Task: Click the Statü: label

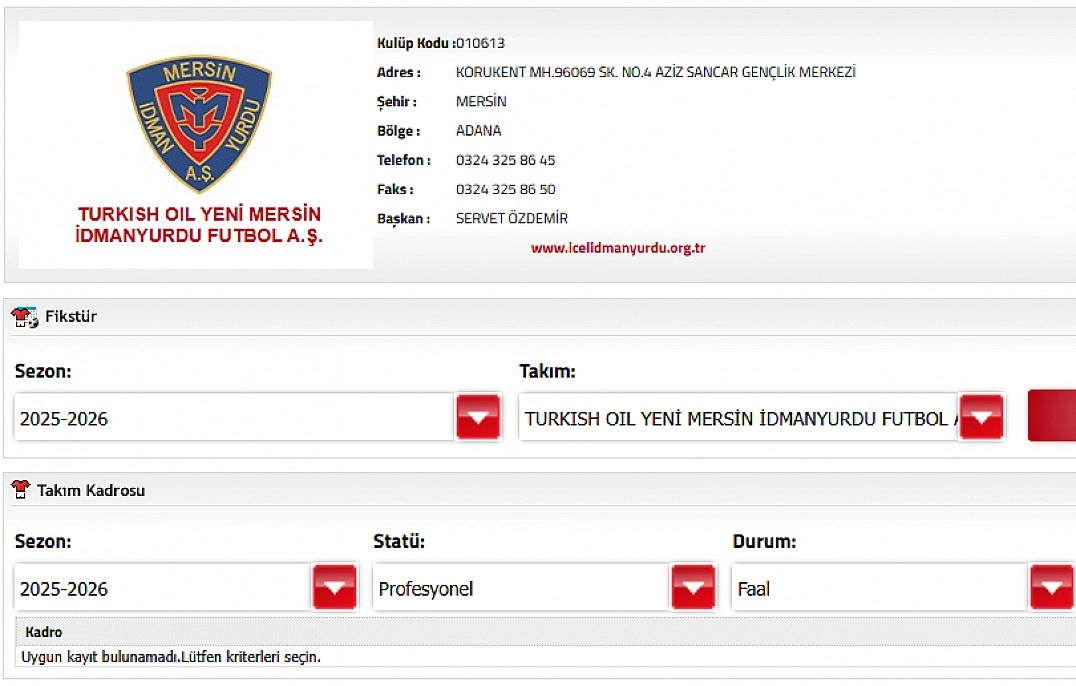Action: coord(399,541)
